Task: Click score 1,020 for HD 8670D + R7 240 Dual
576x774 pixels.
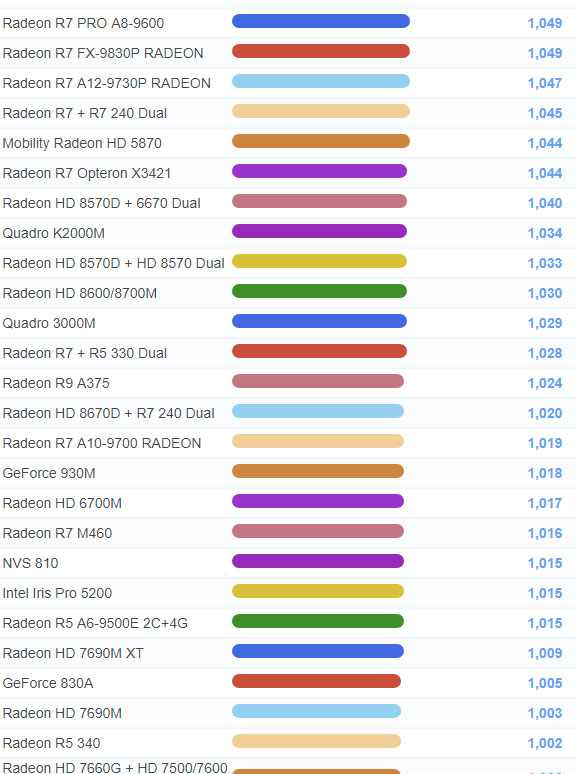Action: [x=545, y=413]
